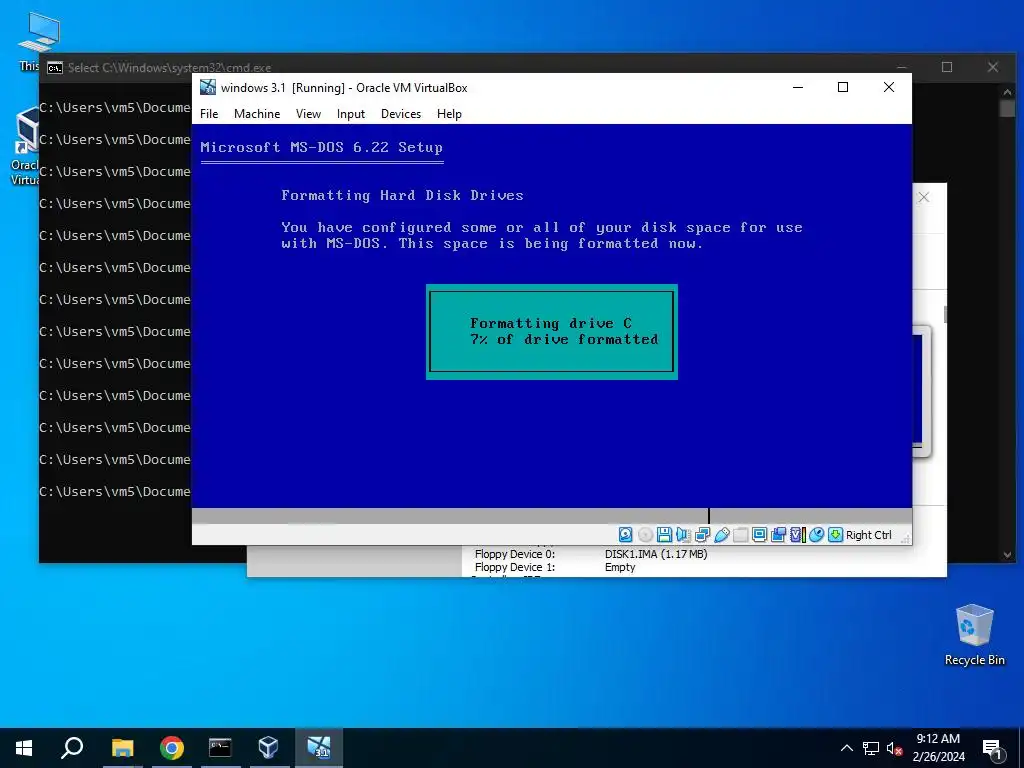The height and width of the screenshot is (768, 1024).
Task: Click the 'Floppy Device 0:' label
Action: point(515,554)
